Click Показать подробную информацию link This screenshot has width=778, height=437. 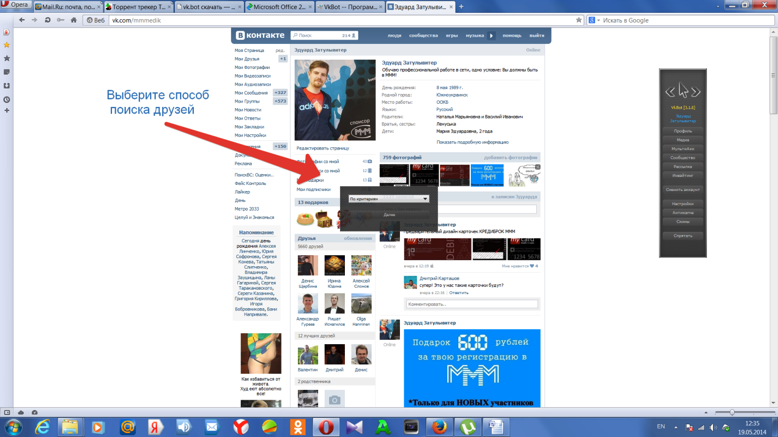pyautogui.click(x=472, y=142)
